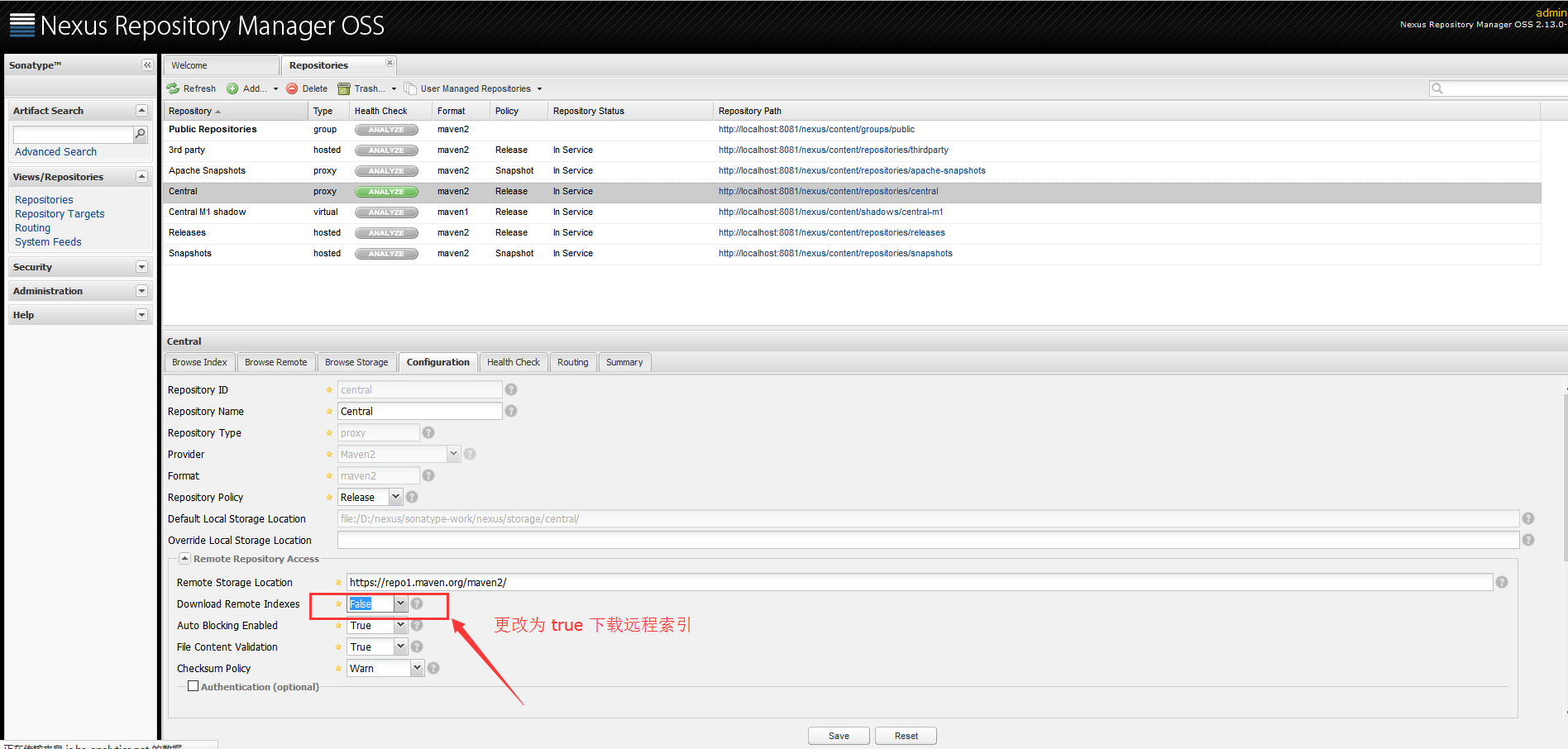This screenshot has width=1568, height=749.
Task: Open the Routing link in the sidebar
Action: 32,228
